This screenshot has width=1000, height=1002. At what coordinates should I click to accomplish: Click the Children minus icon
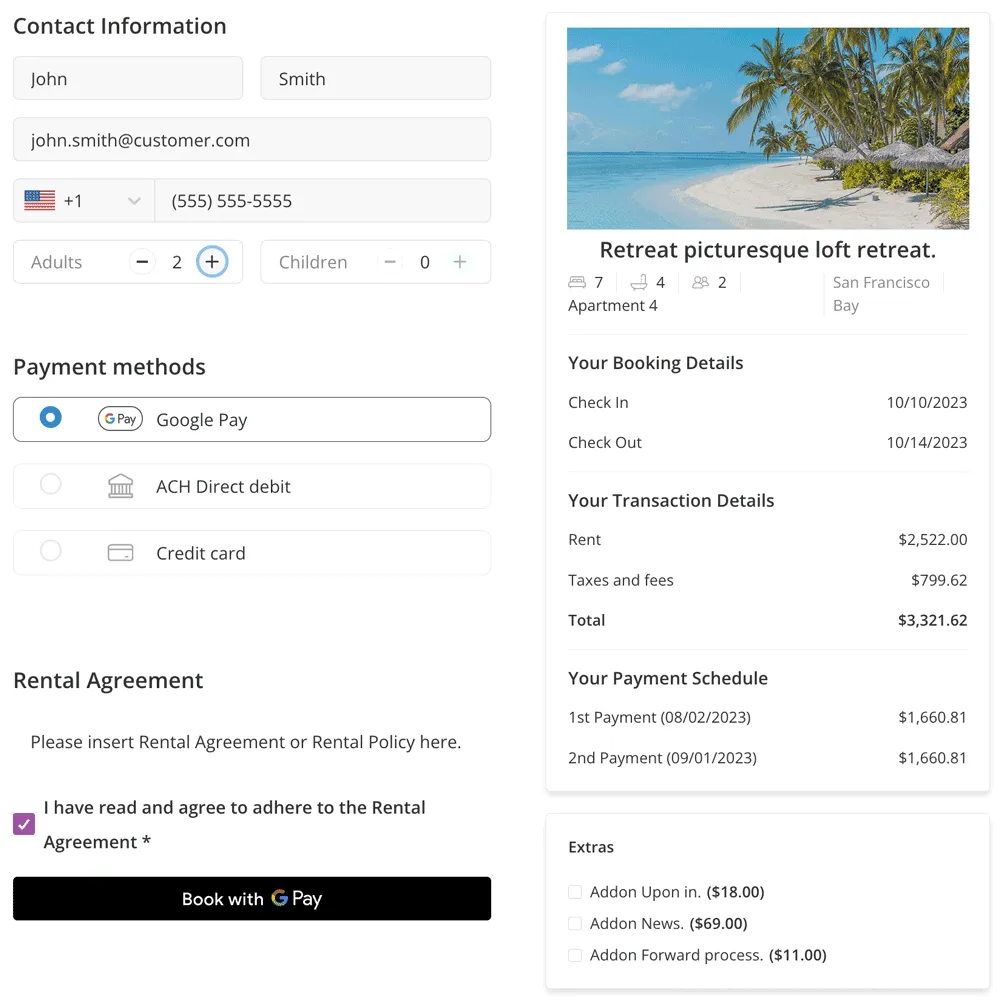point(390,262)
